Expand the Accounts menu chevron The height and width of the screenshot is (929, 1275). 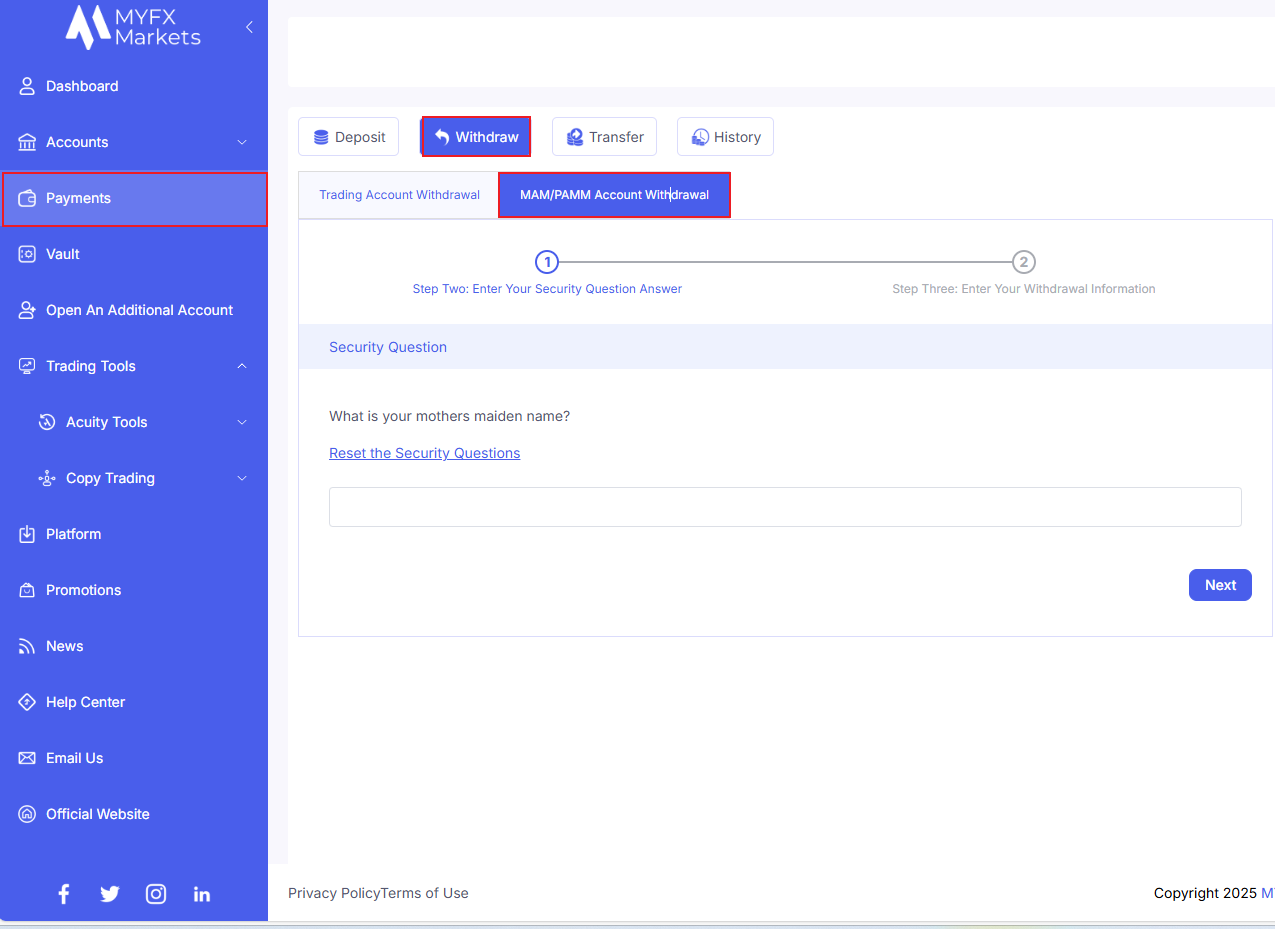(x=242, y=142)
